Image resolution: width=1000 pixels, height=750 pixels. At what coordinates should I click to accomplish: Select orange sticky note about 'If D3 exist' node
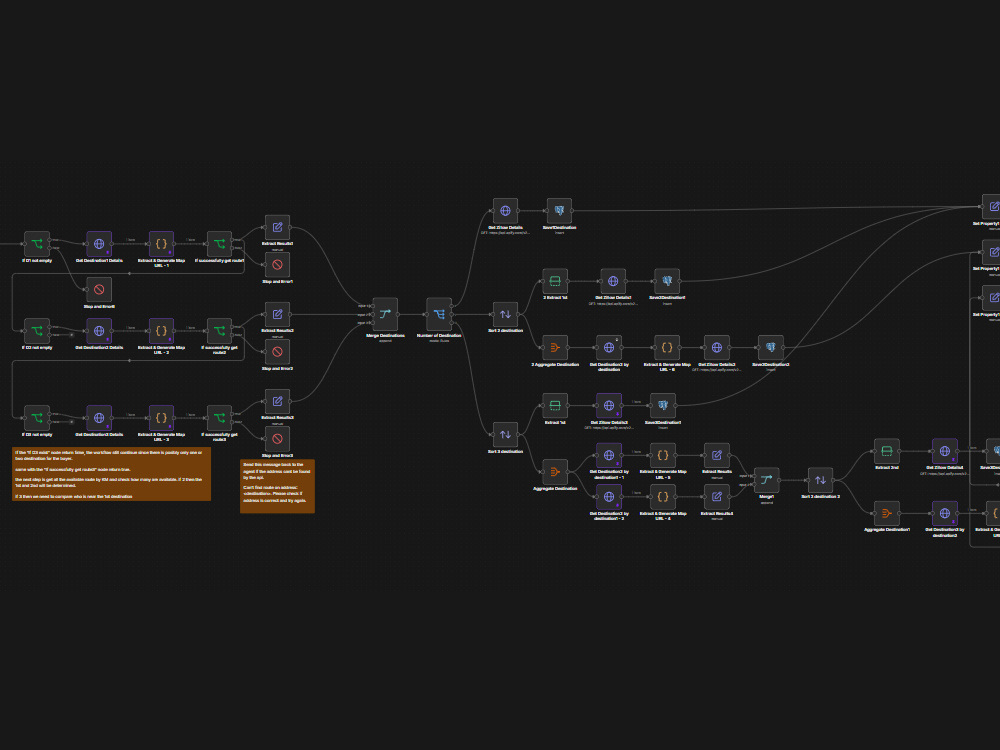point(112,474)
